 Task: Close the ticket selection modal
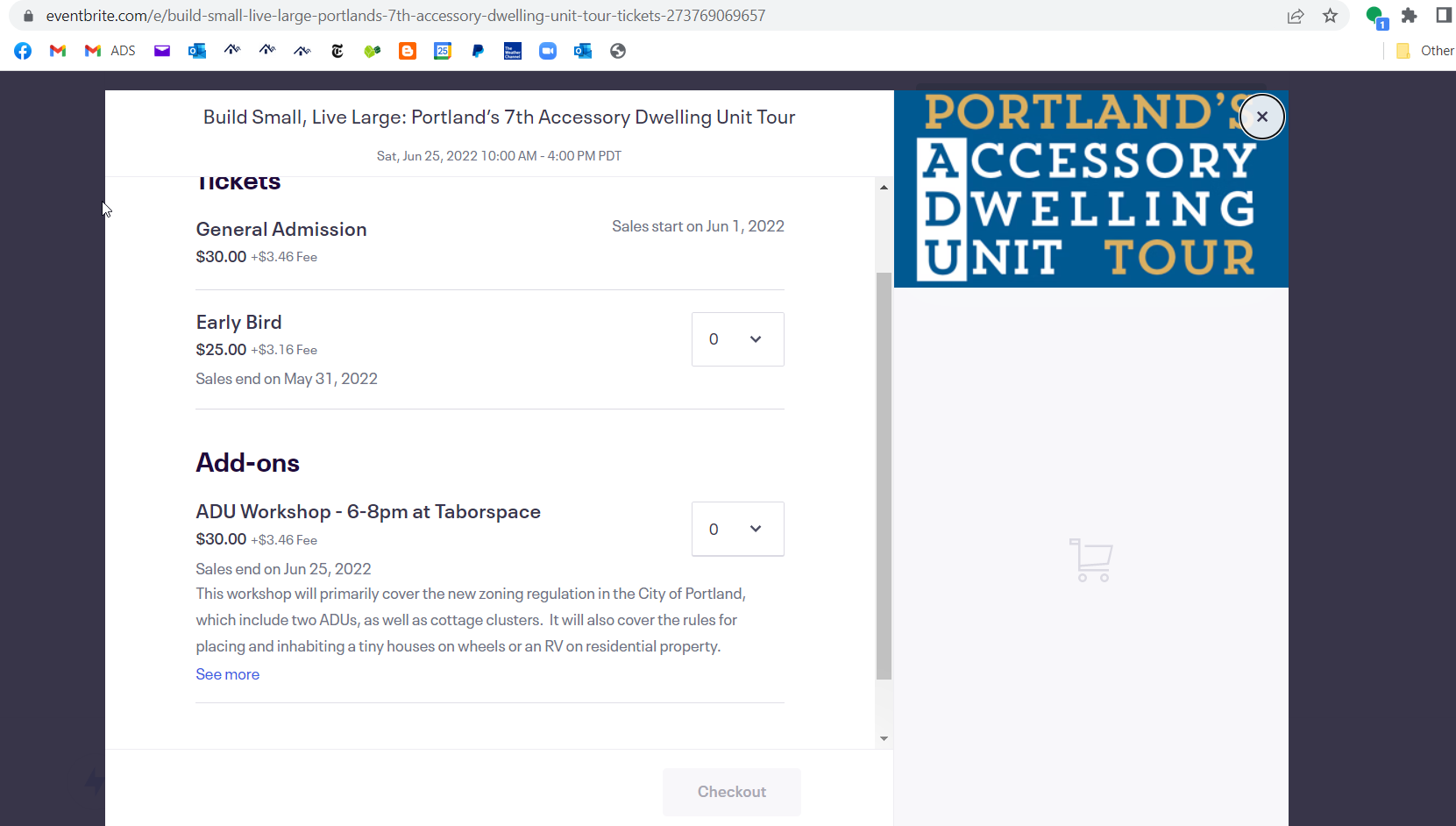tap(1261, 117)
